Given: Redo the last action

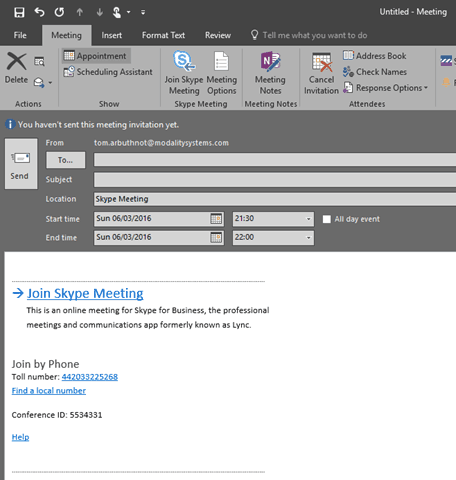Looking at the screenshot, I should pyautogui.click(x=59, y=12).
